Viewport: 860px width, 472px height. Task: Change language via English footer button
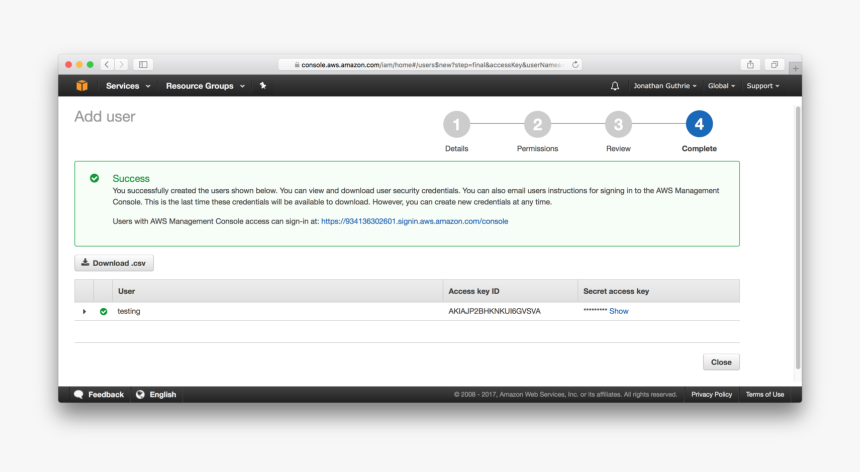156,395
